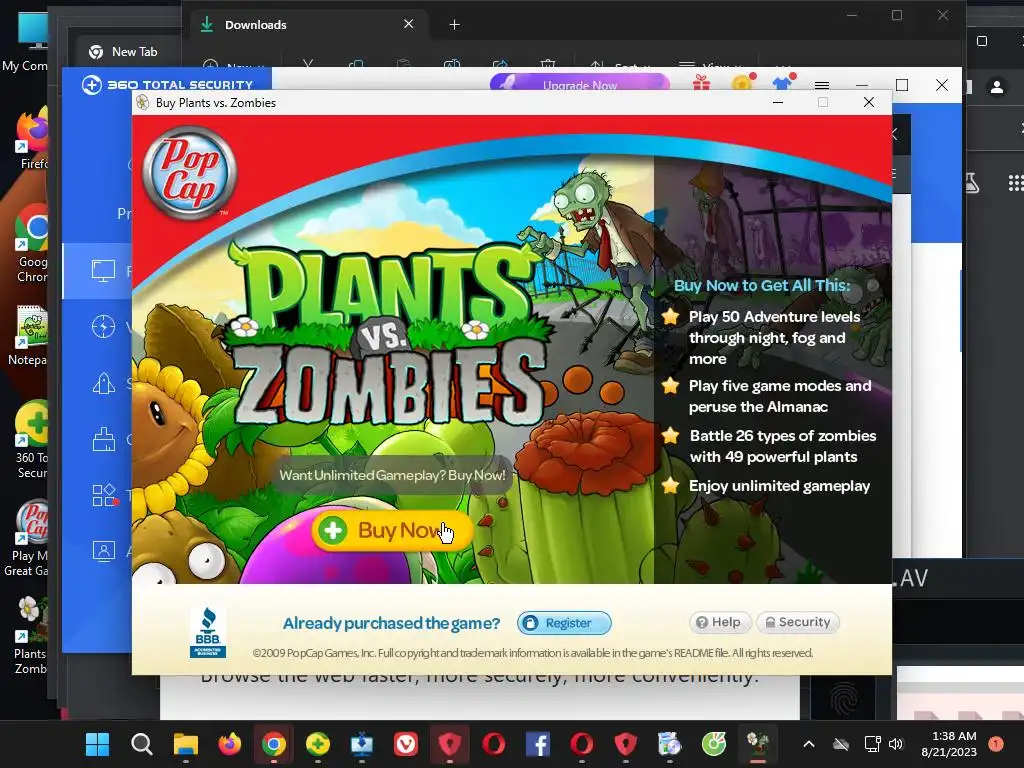
Task: Add a new tab in File Explorer
Action: click(x=455, y=25)
